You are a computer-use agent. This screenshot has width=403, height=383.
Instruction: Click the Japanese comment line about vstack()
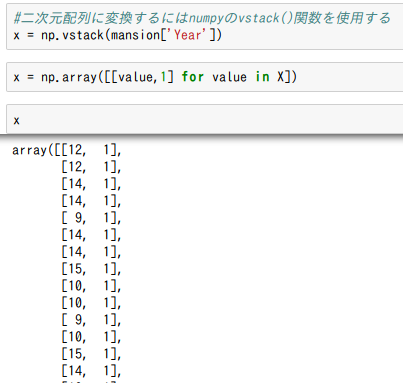point(202,18)
